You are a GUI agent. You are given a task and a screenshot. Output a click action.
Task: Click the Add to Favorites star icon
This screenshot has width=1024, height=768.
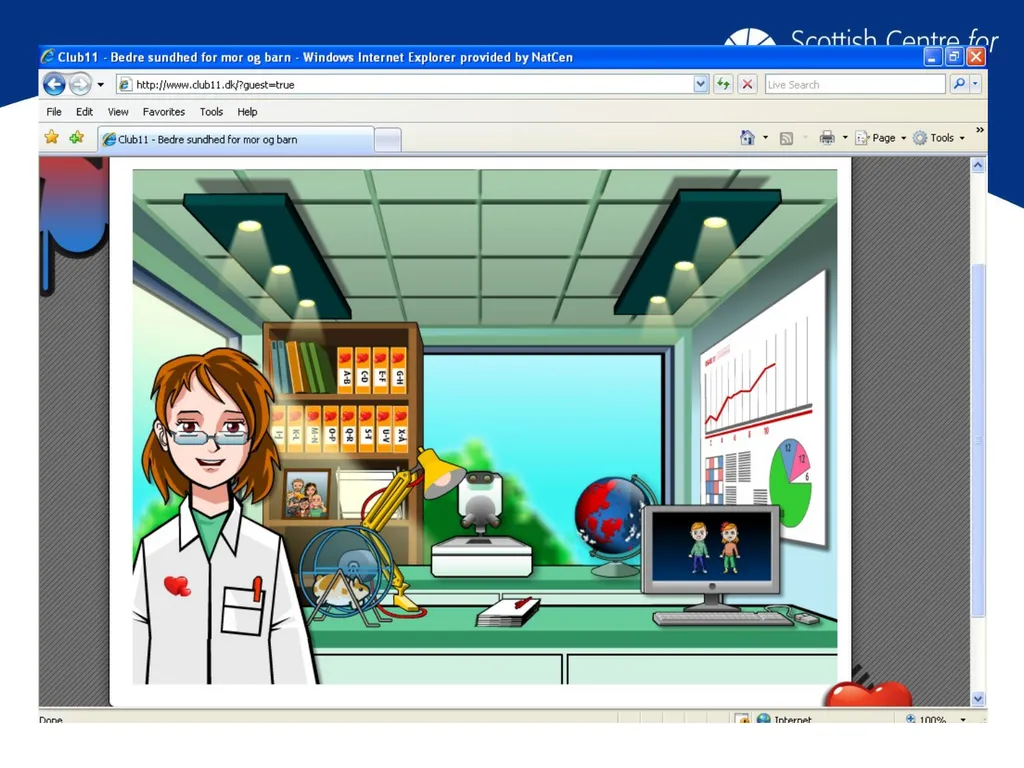pos(76,137)
